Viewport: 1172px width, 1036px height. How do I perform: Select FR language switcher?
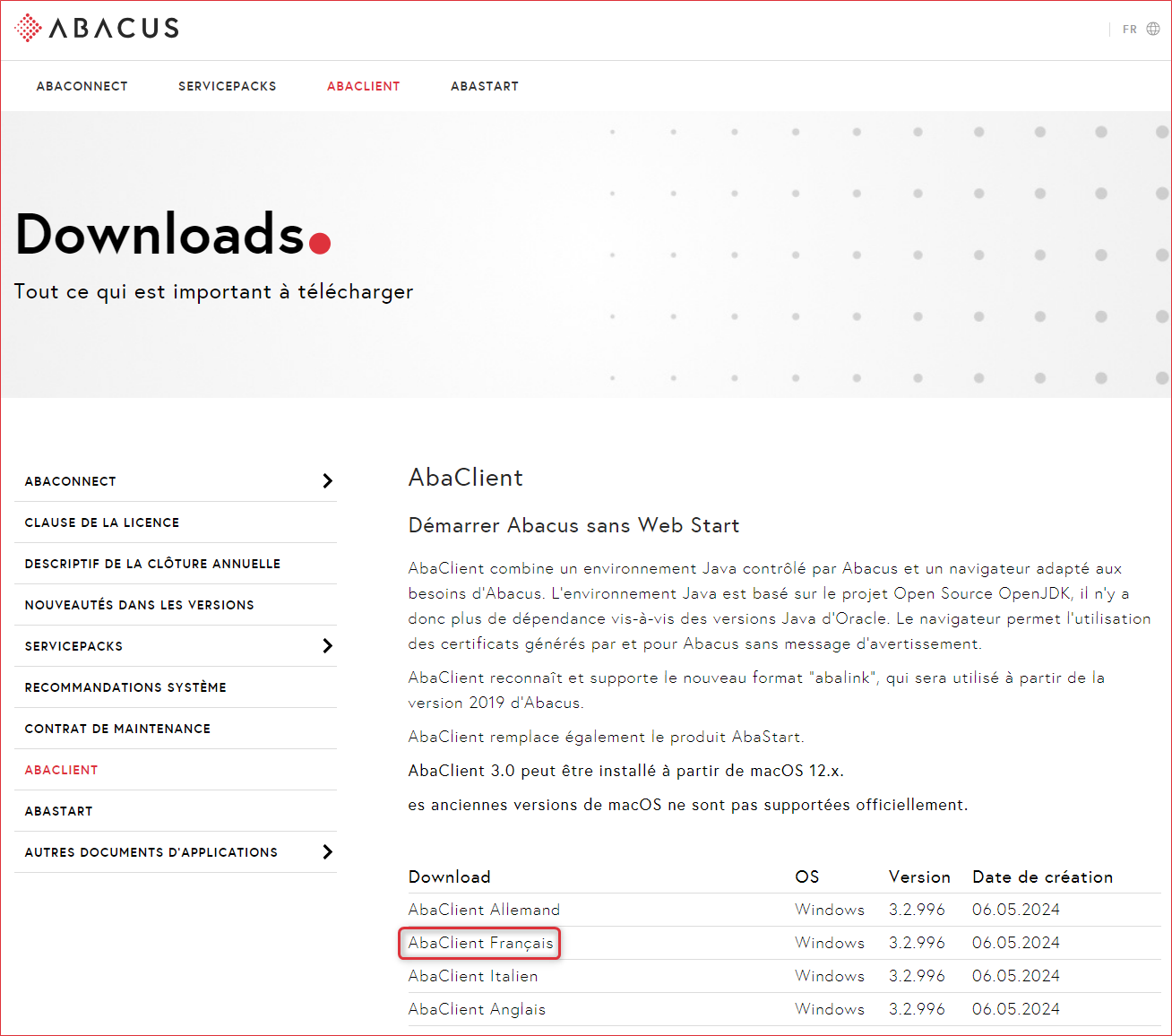click(1129, 30)
